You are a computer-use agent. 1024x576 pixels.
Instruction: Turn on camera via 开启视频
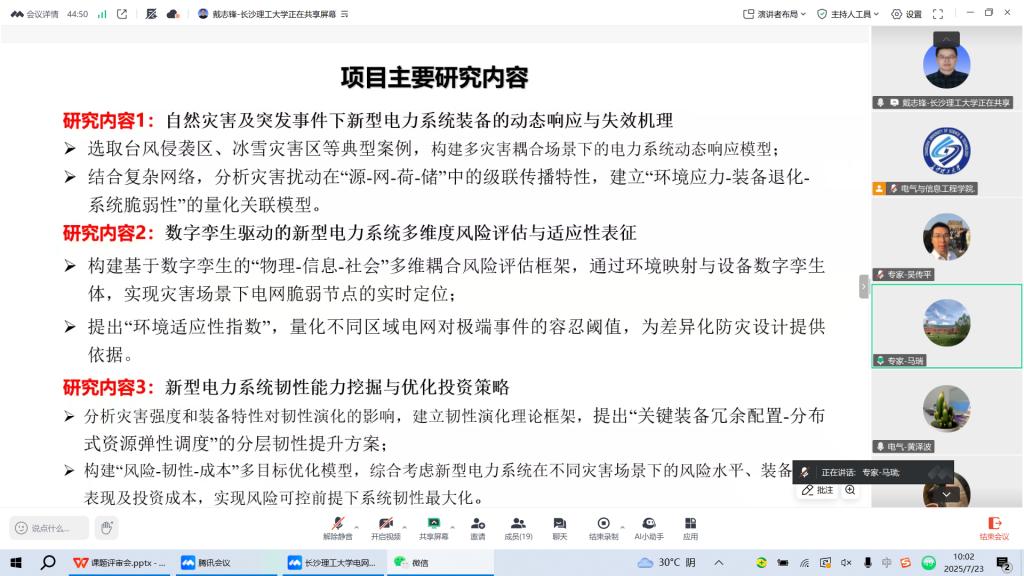point(385,526)
